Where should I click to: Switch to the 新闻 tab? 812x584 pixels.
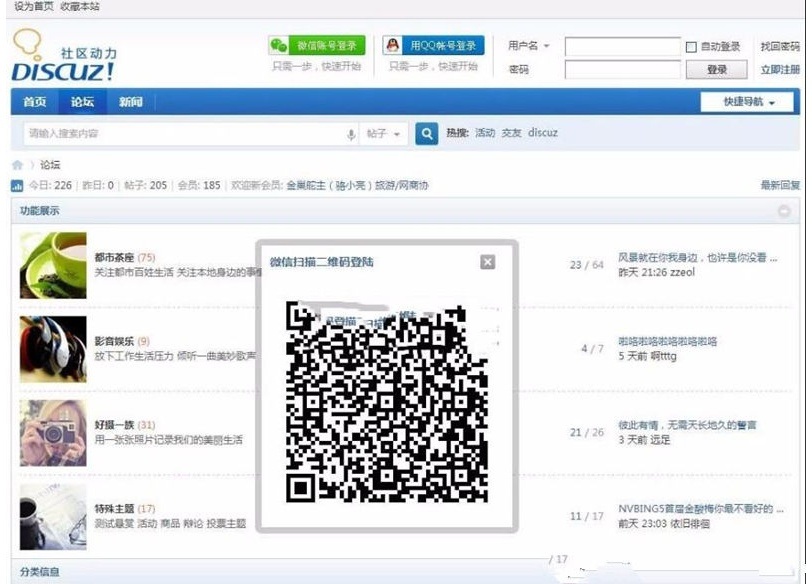[x=132, y=101]
